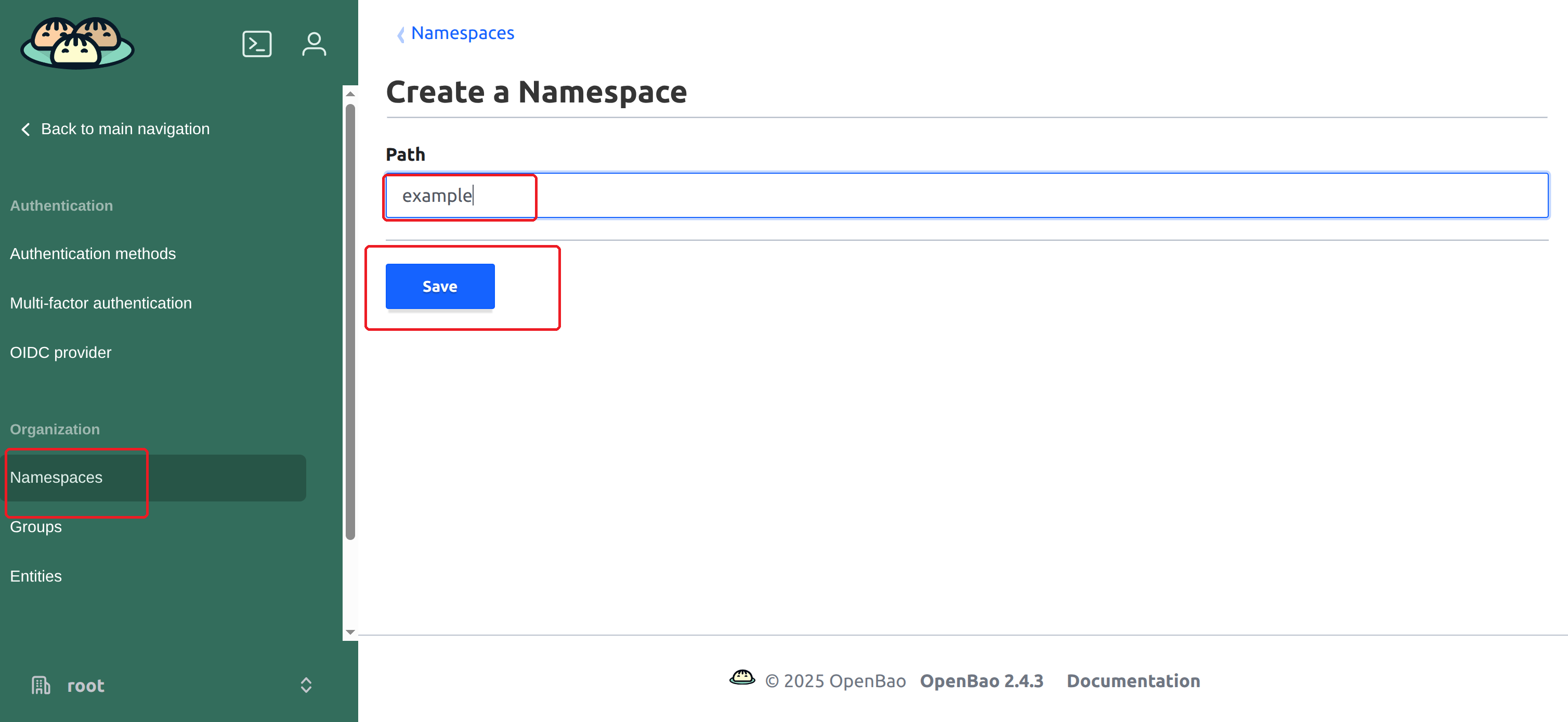Open Multi-factor authentication page
This screenshot has height=722, width=1568.
point(100,303)
